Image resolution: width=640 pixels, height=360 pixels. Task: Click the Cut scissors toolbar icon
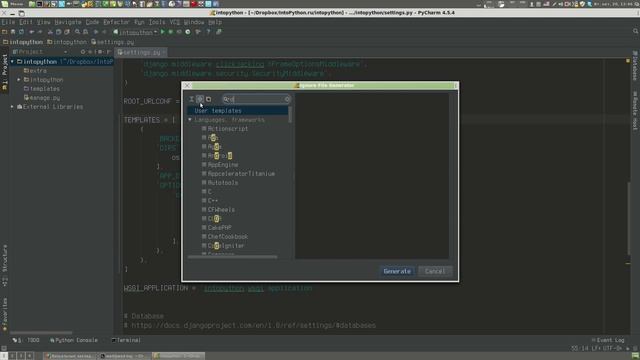(50, 32)
